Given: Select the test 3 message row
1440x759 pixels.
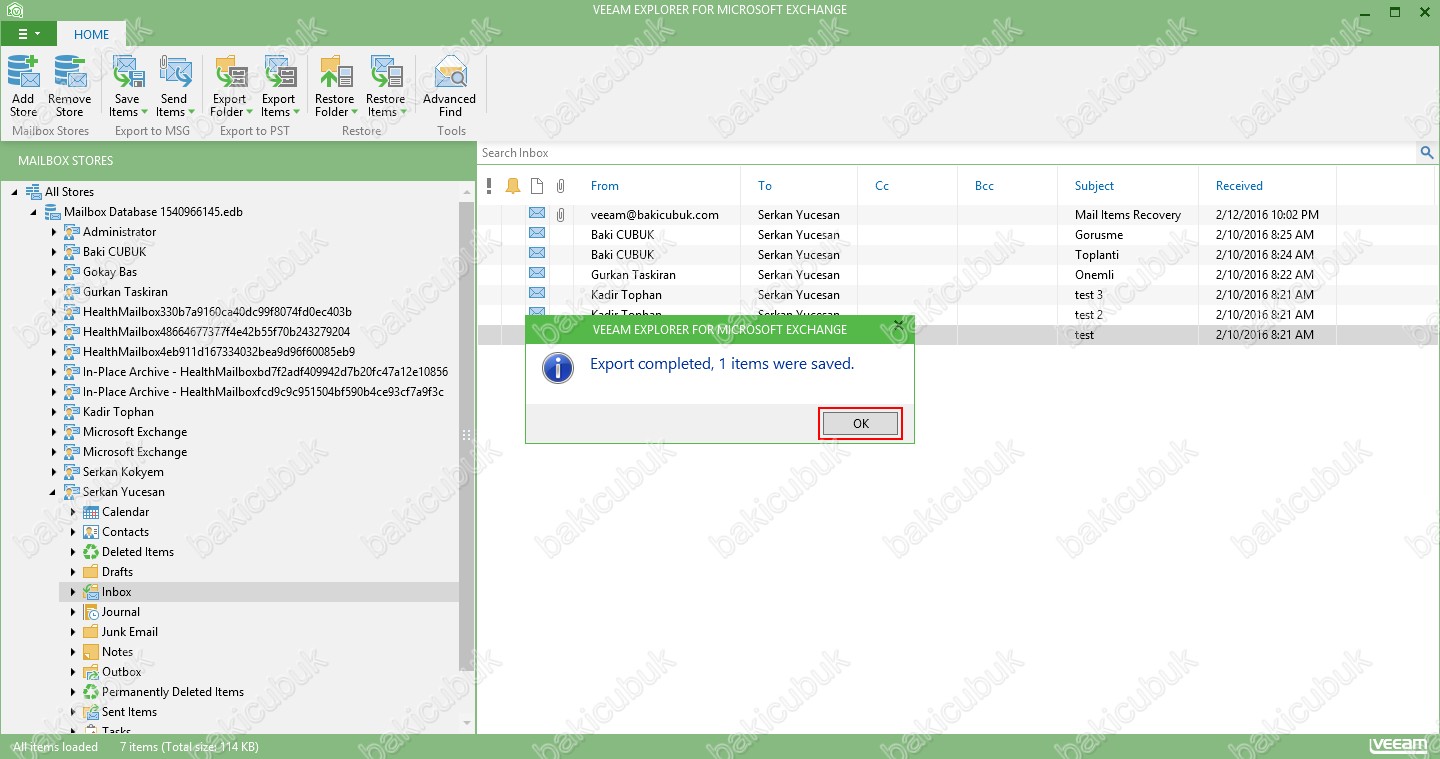Looking at the screenshot, I should pyautogui.click(x=957, y=294).
